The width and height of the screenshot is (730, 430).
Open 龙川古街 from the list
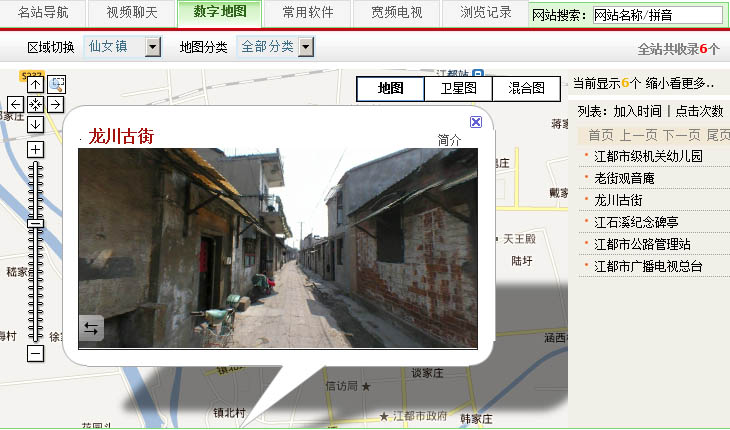click(618, 201)
